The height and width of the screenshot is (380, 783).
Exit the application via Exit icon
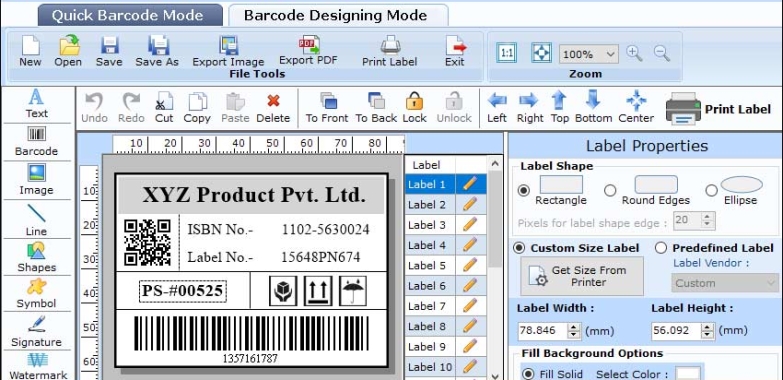pyautogui.click(x=455, y=51)
